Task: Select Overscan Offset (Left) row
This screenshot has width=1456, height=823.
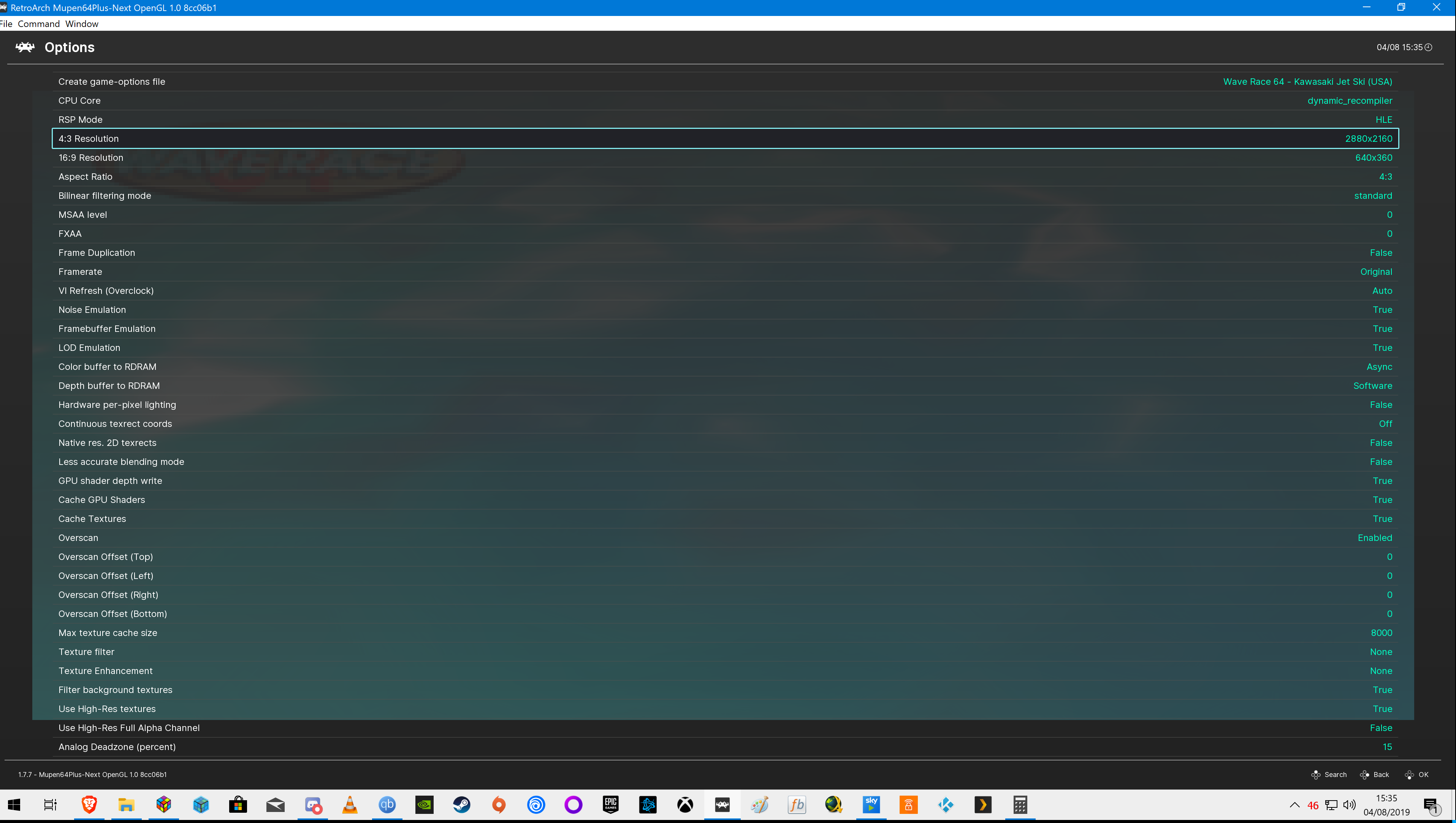Action: (x=725, y=577)
